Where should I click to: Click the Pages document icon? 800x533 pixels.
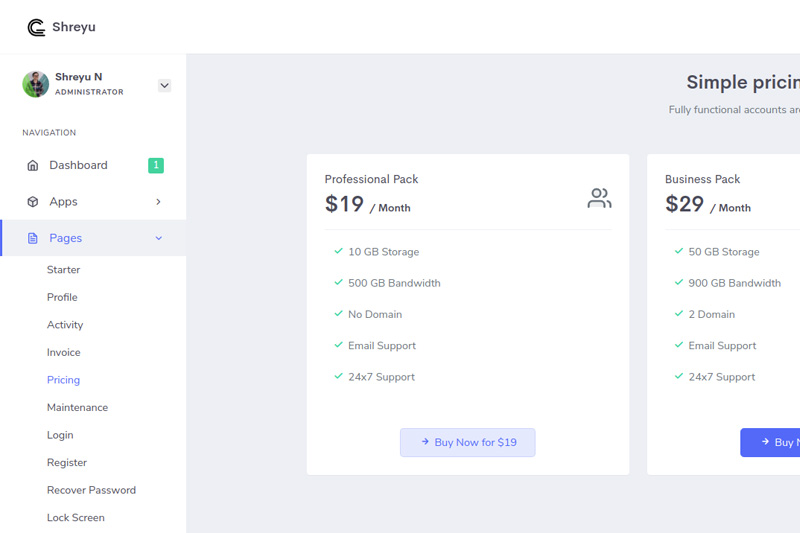coord(33,238)
